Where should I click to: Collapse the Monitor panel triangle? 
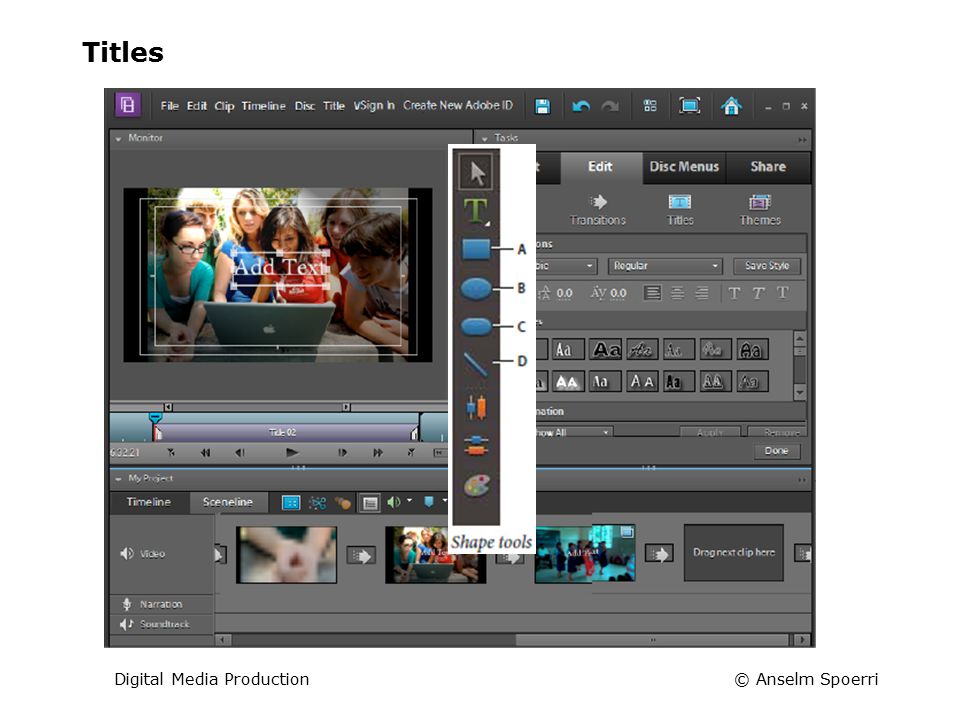point(119,139)
